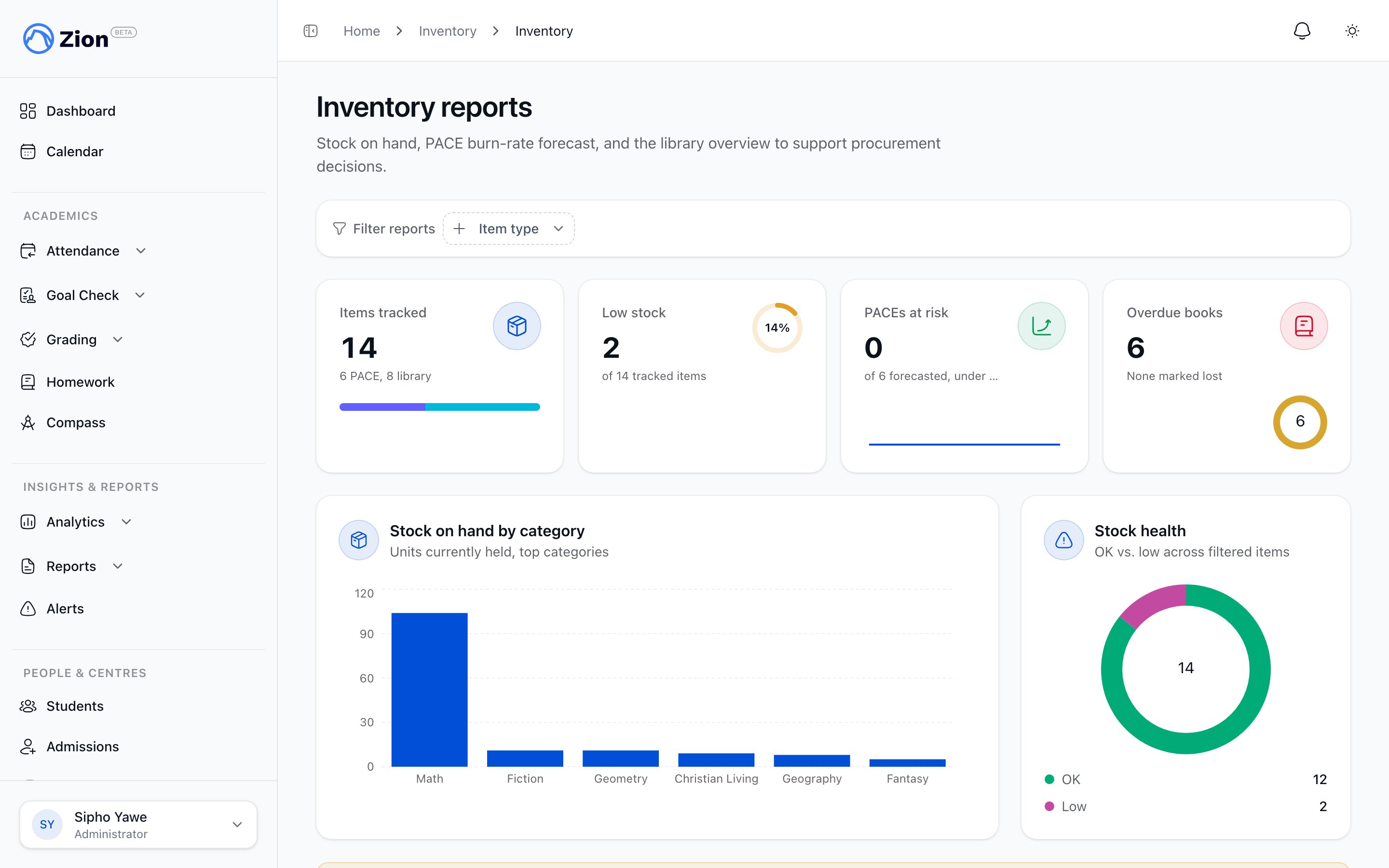Click the Calendar icon in sidebar
This screenshot has width=1389, height=868.
pos(28,151)
